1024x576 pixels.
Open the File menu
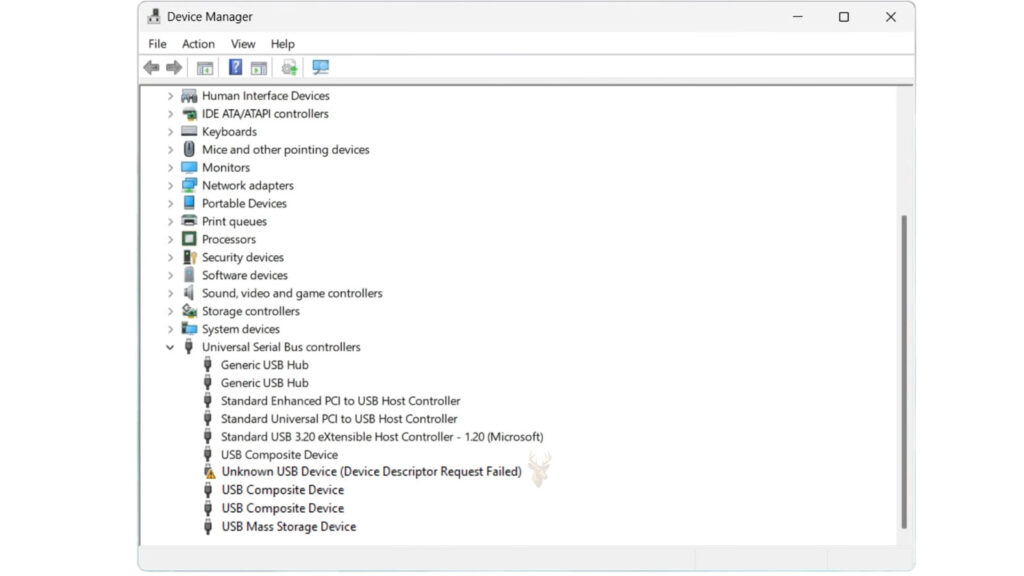157,44
